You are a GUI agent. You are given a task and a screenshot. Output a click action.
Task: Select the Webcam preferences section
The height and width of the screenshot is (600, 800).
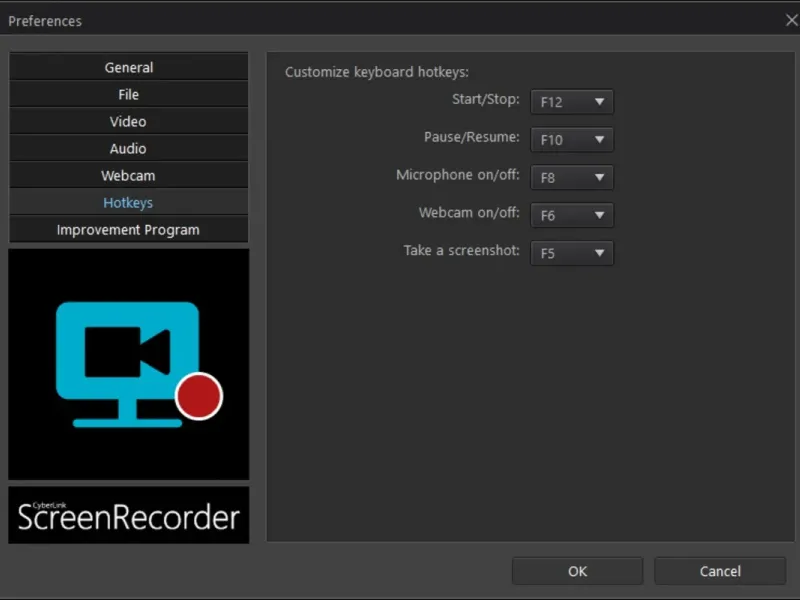click(129, 176)
